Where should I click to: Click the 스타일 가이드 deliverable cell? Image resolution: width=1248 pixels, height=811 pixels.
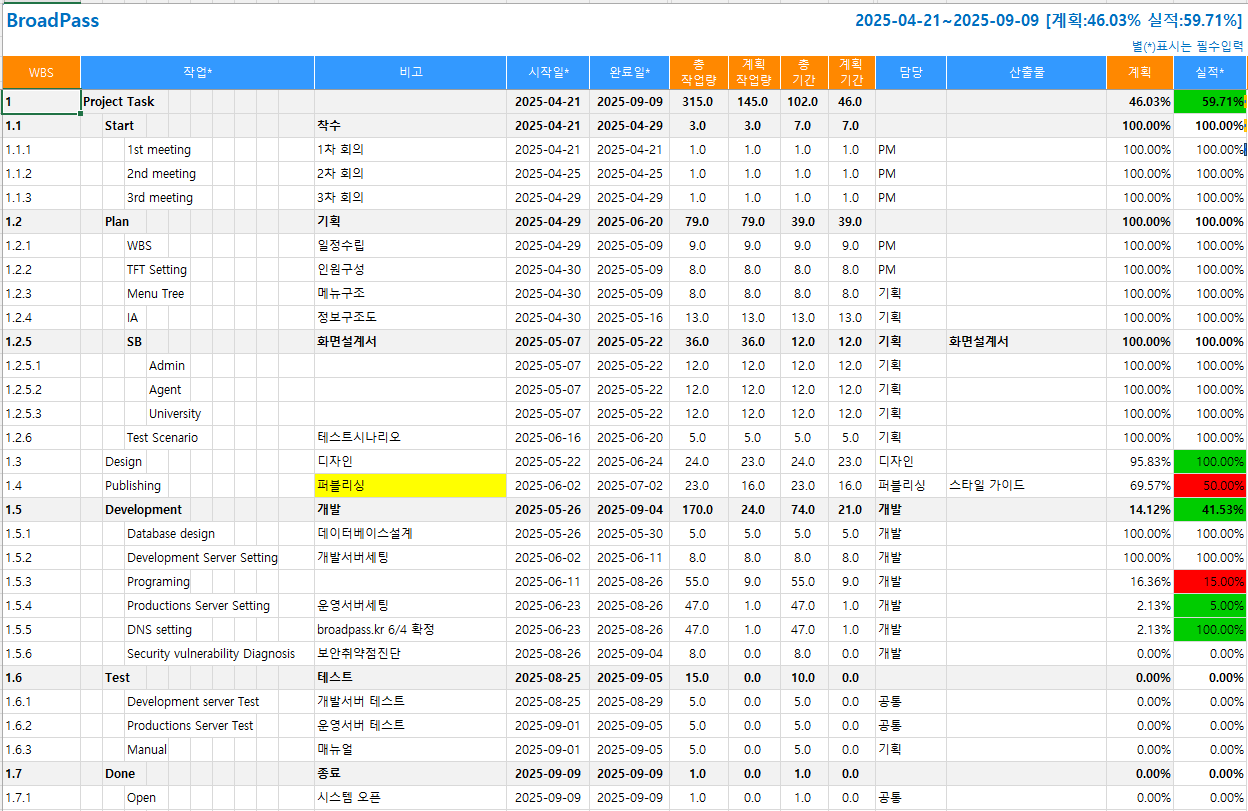pyautogui.click(x=987, y=486)
